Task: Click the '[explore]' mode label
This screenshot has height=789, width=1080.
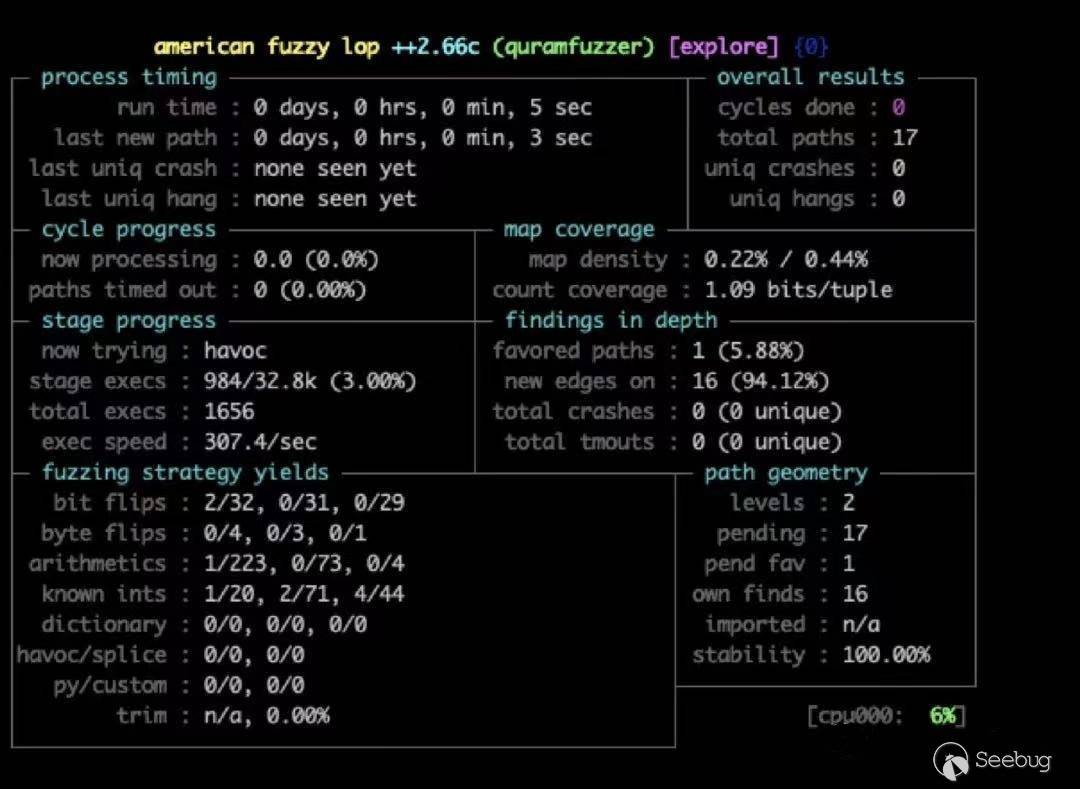Action: pyautogui.click(x=723, y=47)
